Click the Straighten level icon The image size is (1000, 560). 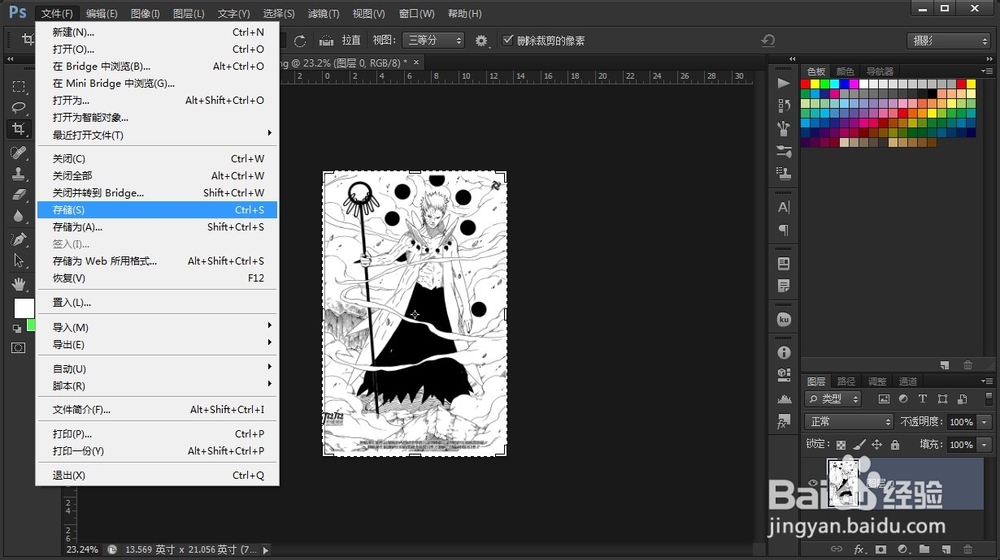point(326,41)
